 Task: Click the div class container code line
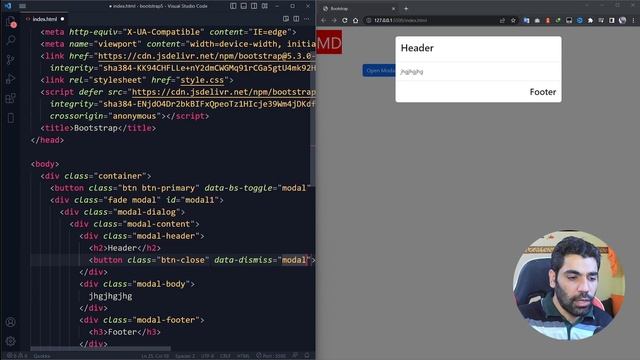point(96,176)
